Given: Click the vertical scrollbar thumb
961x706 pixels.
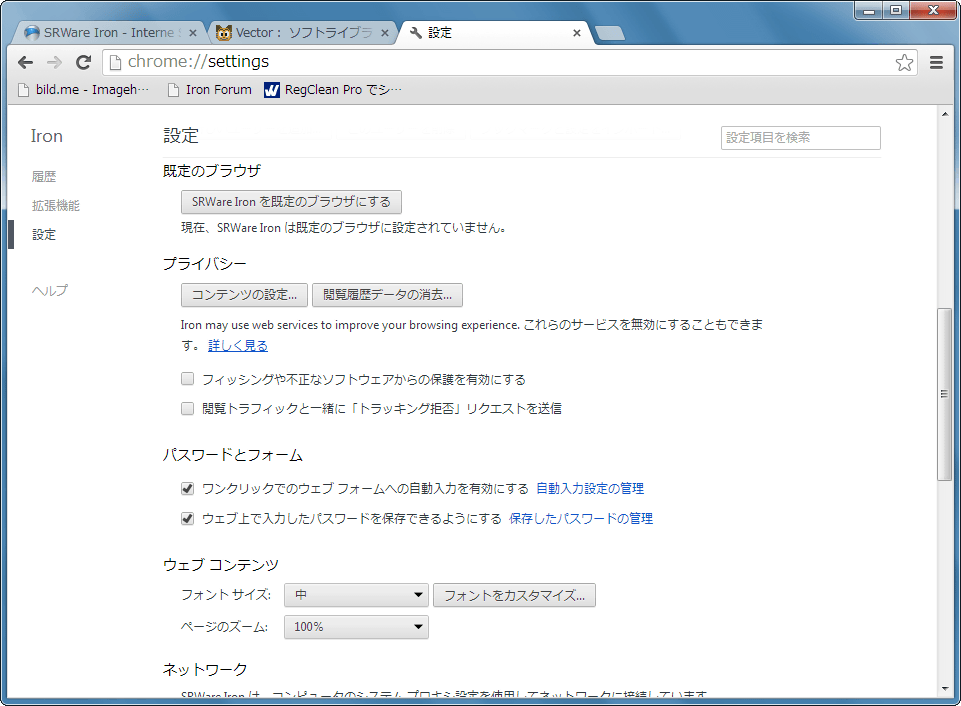Looking at the screenshot, I should 944,394.
